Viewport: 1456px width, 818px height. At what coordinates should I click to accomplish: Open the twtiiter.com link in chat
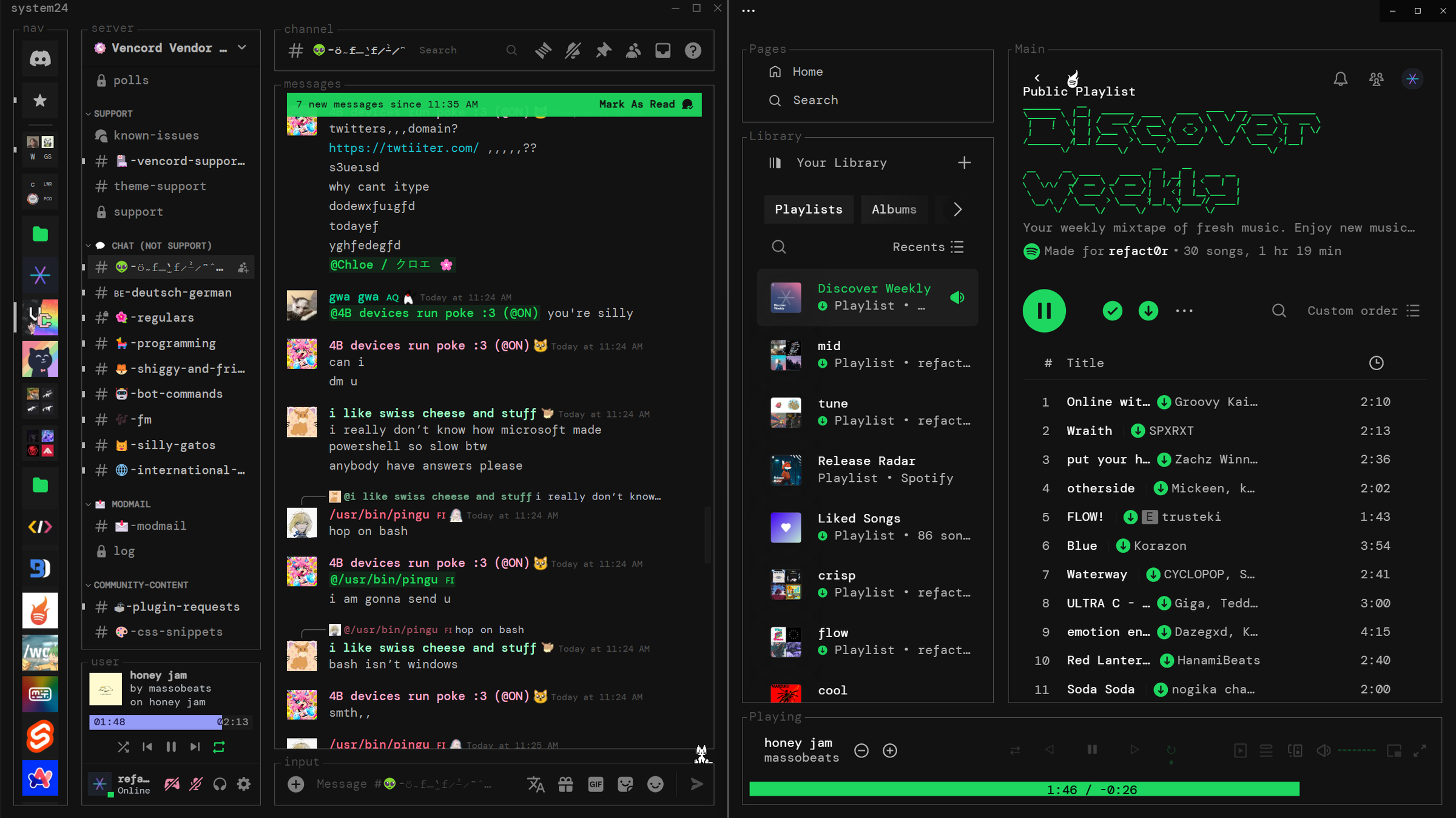coord(403,147)
